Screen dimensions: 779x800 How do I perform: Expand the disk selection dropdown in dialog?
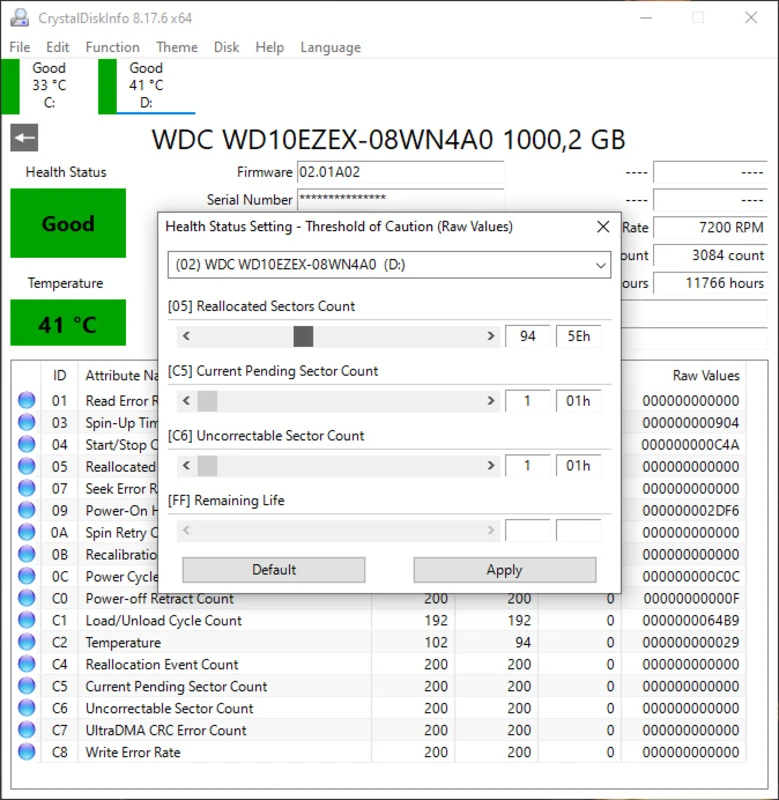point(600,265)
